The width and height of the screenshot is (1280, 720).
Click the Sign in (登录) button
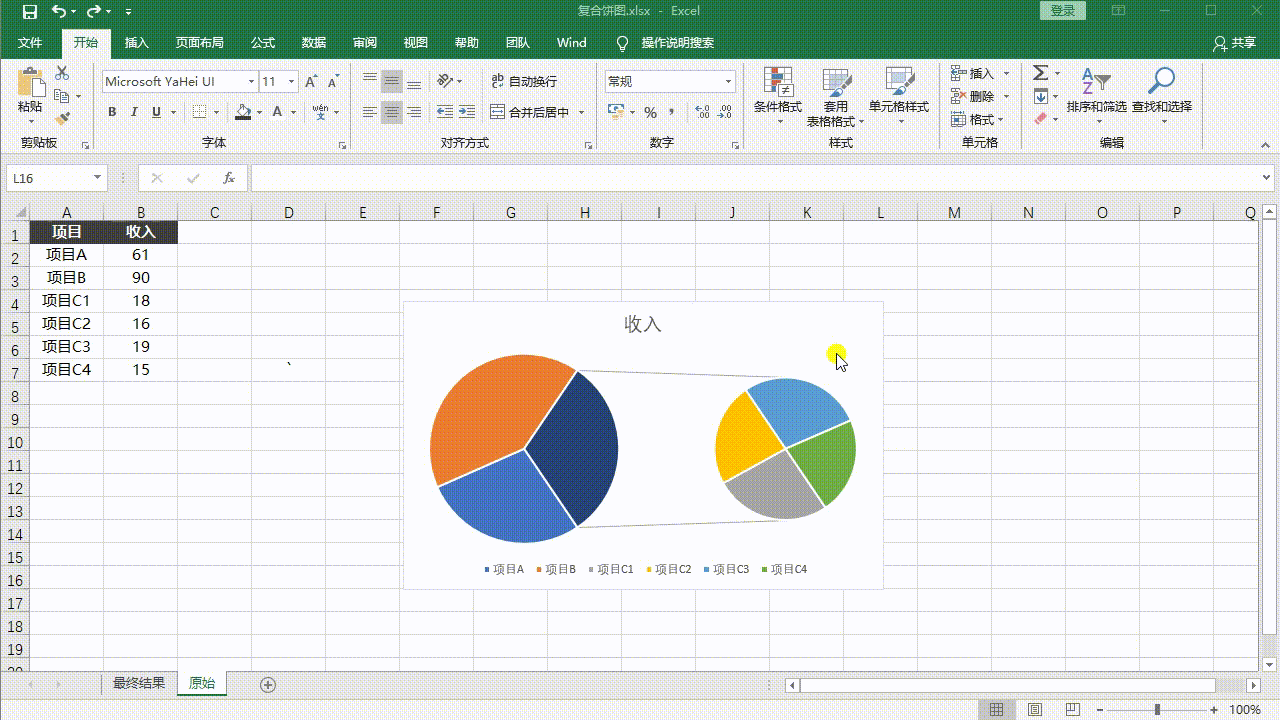point(1063,11)
